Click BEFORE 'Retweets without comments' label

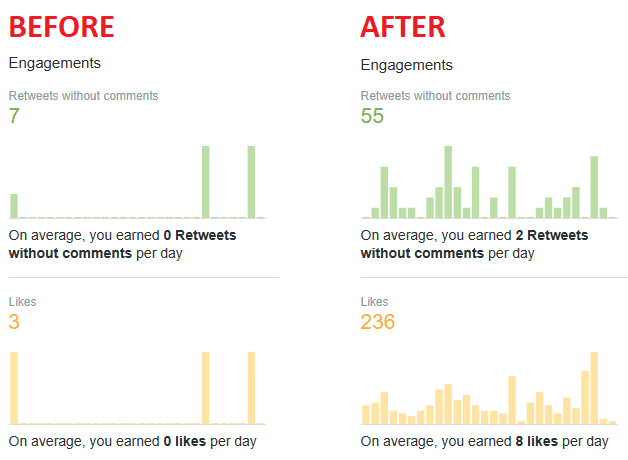click(84, 96)
